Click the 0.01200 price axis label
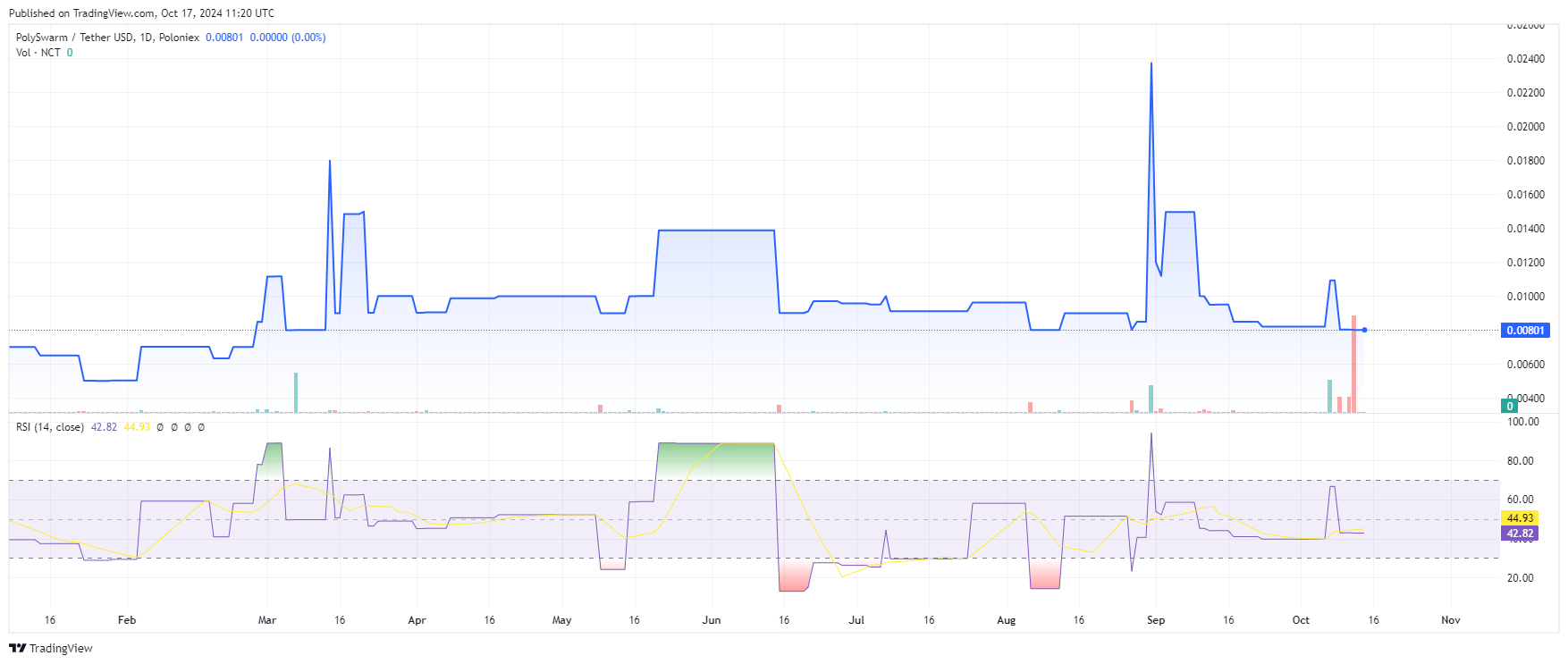This screenshot has height=664, width=1568. [1525, 263]
